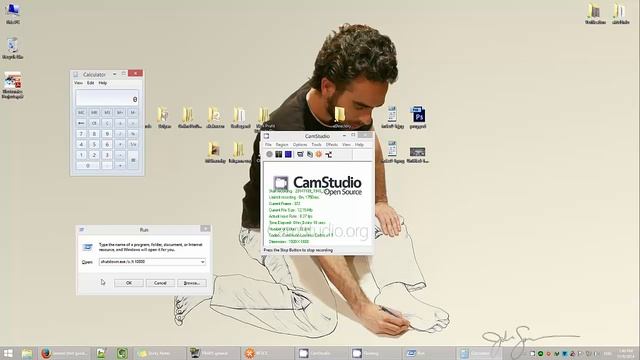Image resolution: width=640 pixels, height=360 pixels.
Task: Switch to the Run taskbar button
Action: pos(428,353)
